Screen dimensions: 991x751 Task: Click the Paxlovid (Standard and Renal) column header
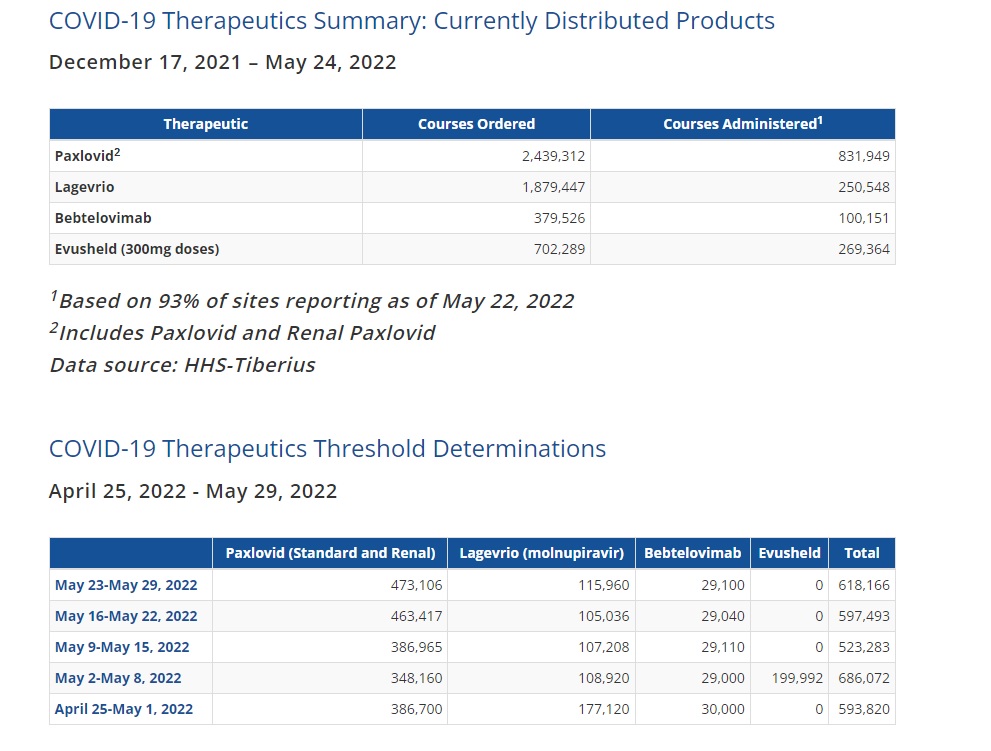[x=330, y=553]
